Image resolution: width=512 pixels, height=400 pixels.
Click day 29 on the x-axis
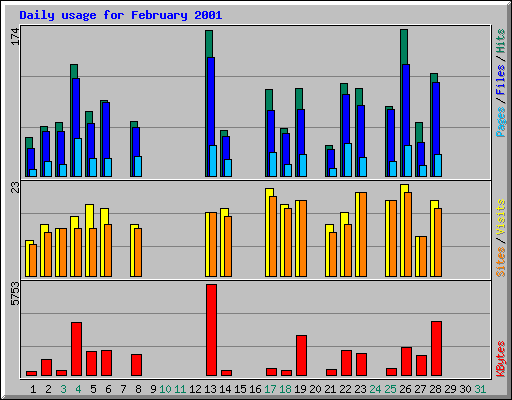point(450,389)
